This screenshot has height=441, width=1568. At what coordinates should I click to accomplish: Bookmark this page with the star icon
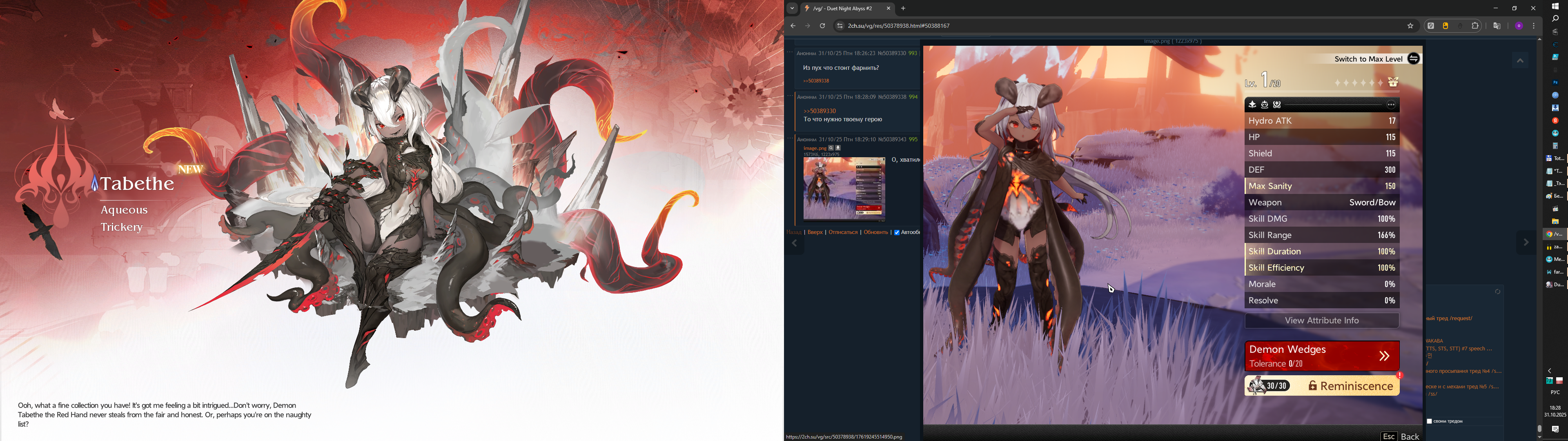tap(1410, 26)
